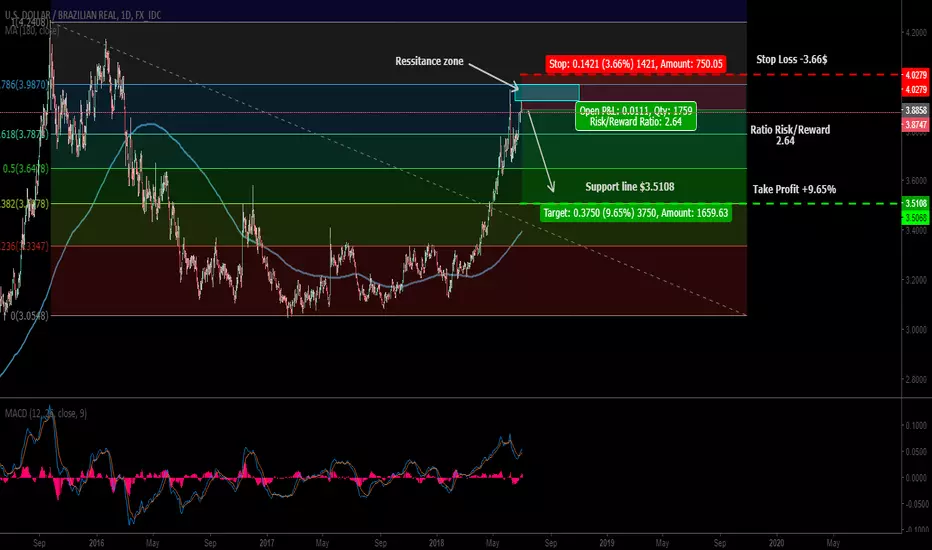The height and width of the screenshot is (550, 932).
Task: Select the green 3.5108 price tag
Action: pyautogui.click(x=915, y=203)
